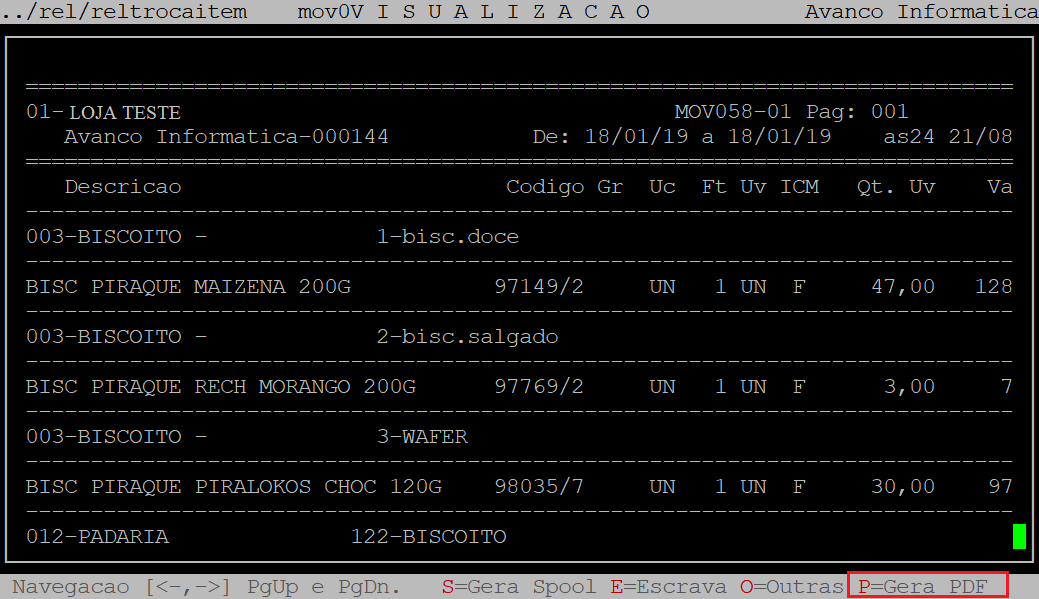Image resolution: width=1039 pixels, height=599 pixels.
Task: Click the P=Gera PDF option
Action: (x=927, y=586)
